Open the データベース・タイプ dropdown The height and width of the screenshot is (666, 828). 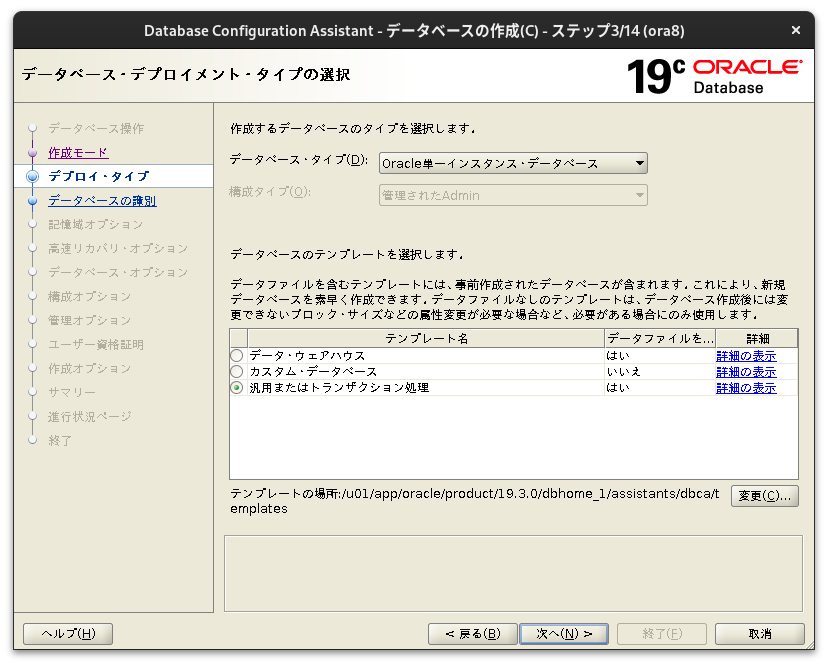[637, 162]
